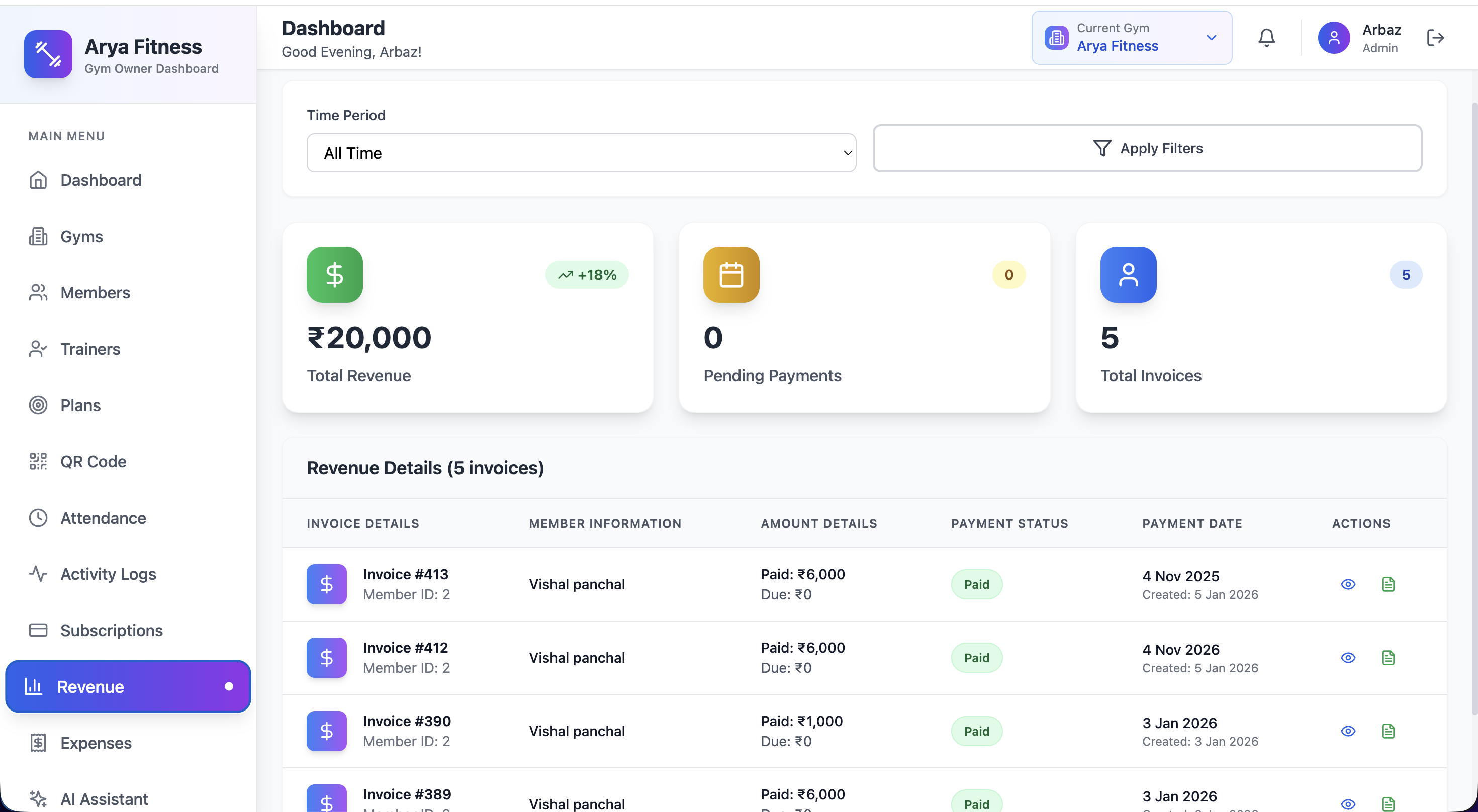Screen dimensions: 1478x812
Task: Open document icon for Invoice #390
Action: (1388, 731)
